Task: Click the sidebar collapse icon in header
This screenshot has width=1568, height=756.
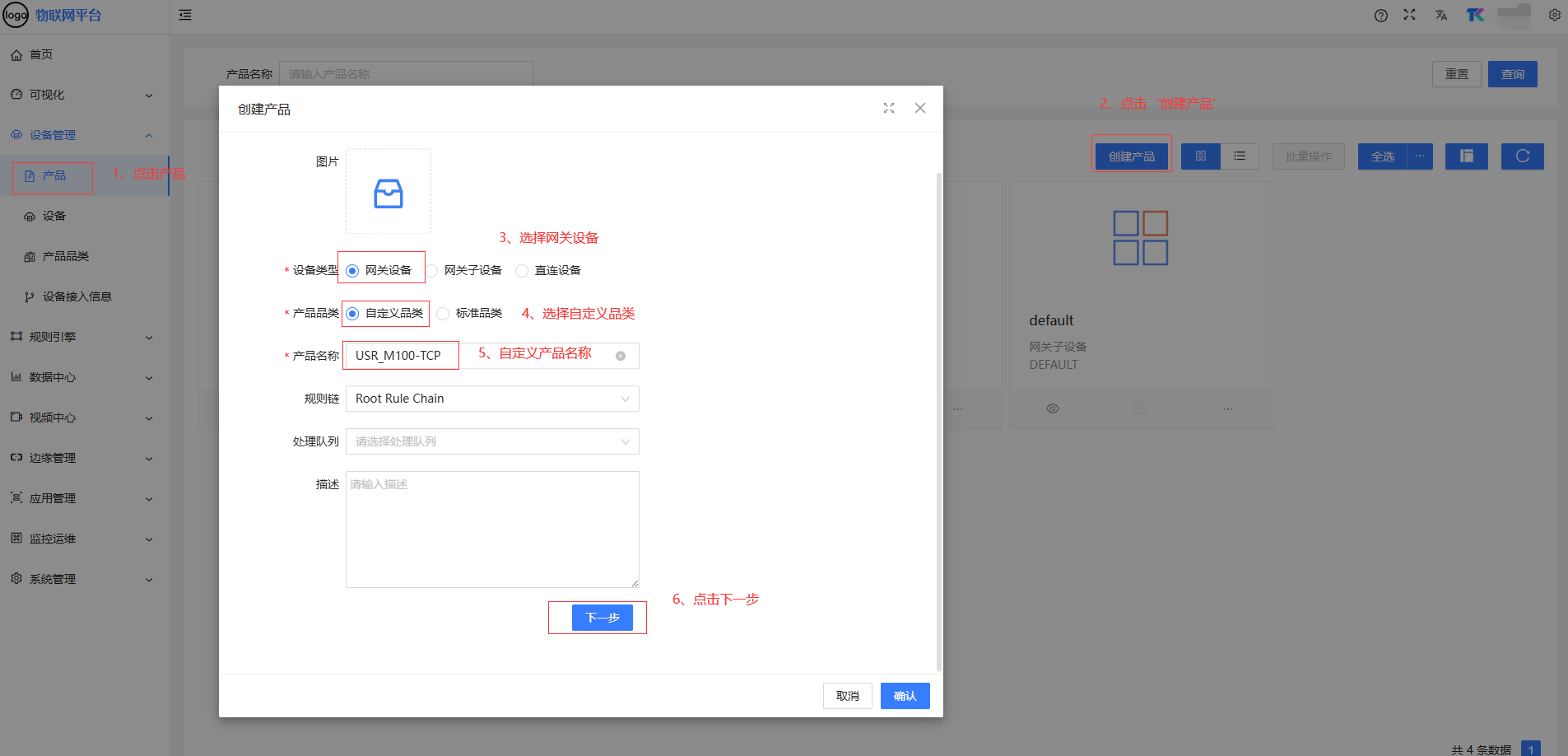Action: pyautogui.click(x=185, y=15)
